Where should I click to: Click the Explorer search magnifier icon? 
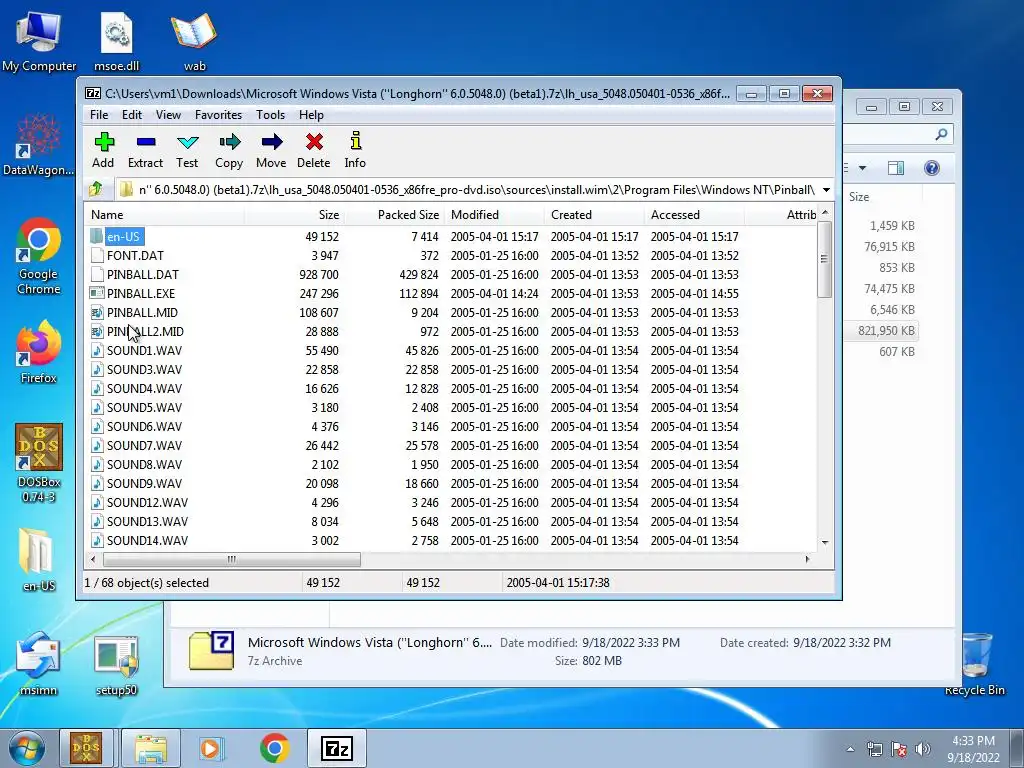click(941, 134)
